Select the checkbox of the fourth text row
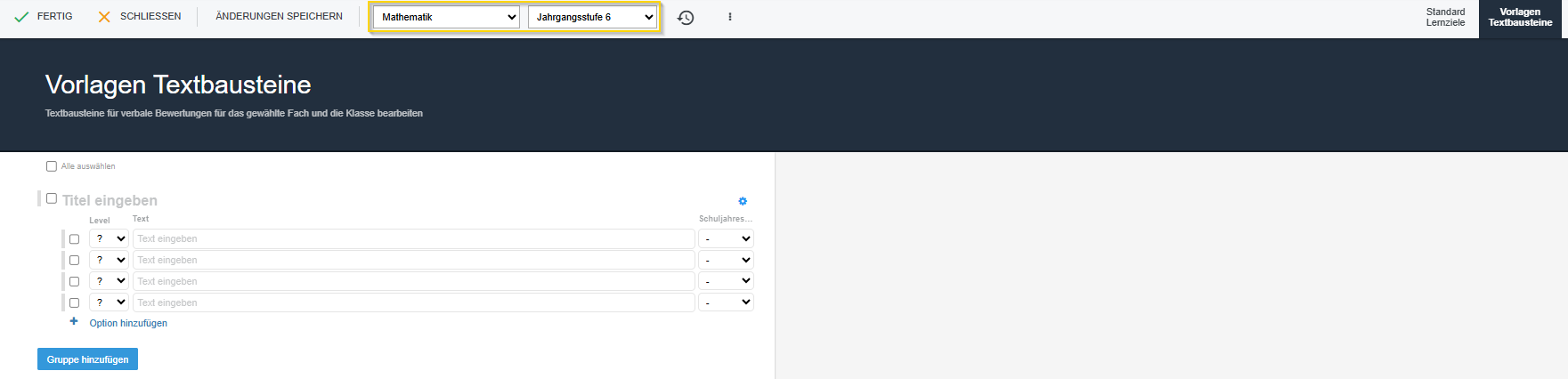The height and width of the screenshot is (379, 1568). tap(74, 303)
